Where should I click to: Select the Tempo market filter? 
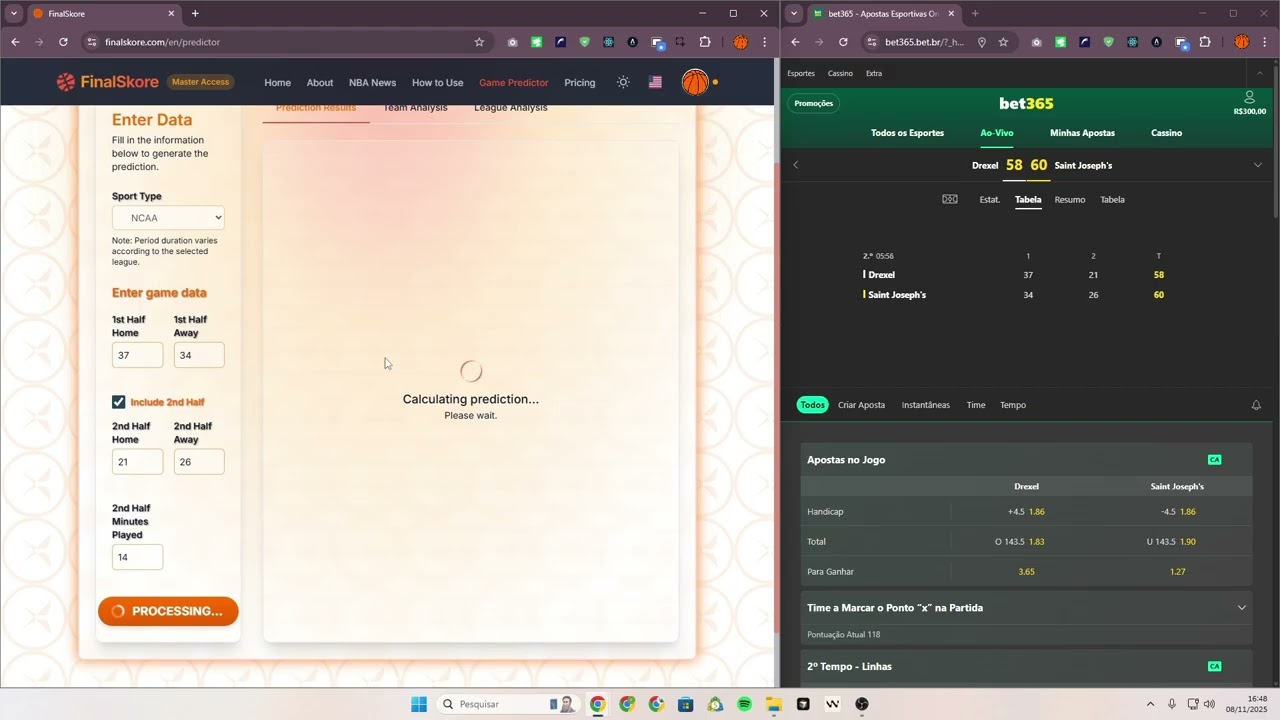click(x=1013, y=405)
